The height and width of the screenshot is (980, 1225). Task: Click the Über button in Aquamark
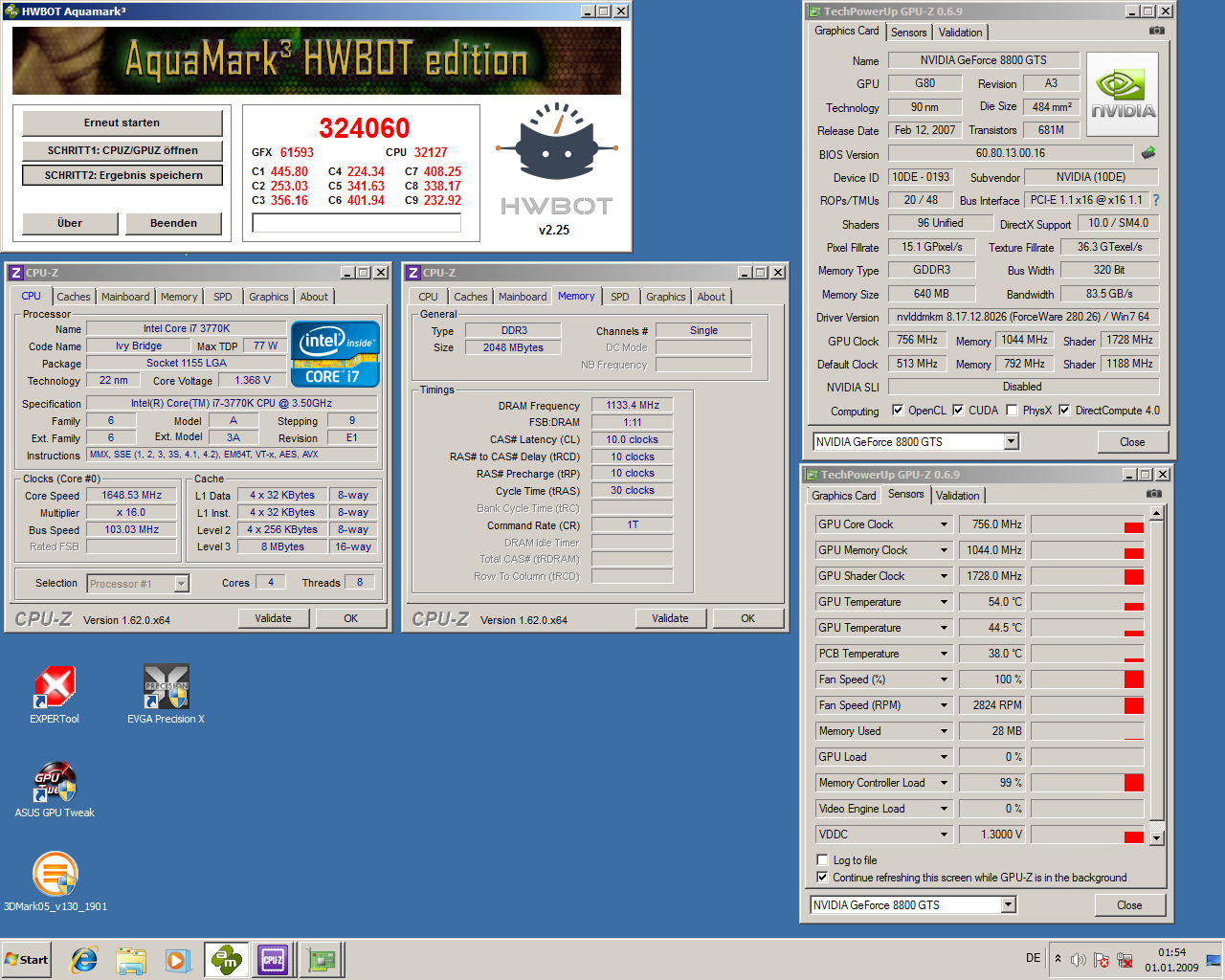pos(70,223)
